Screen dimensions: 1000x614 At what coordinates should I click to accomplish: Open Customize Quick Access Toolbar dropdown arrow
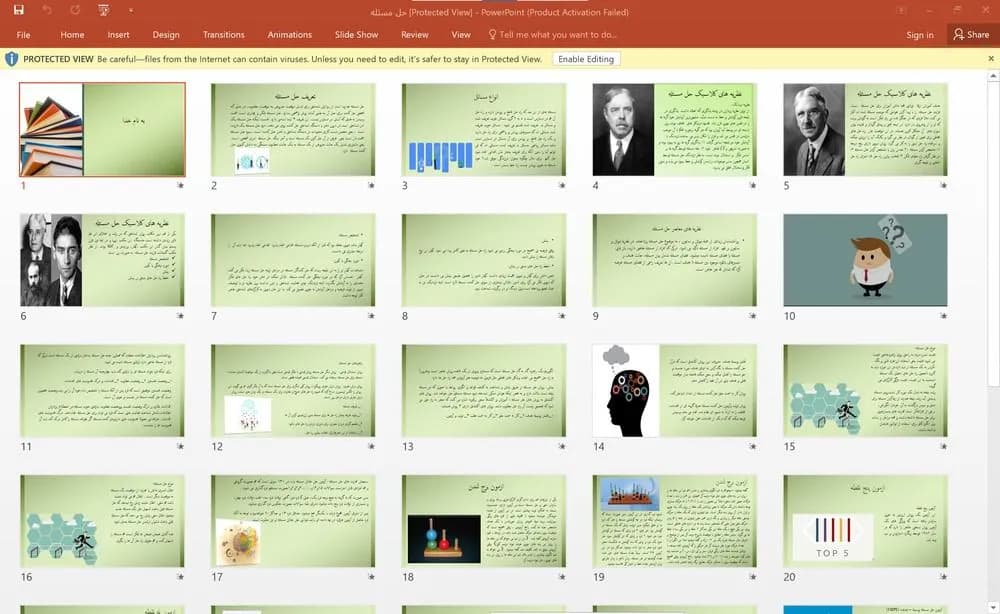coord(131,10)
